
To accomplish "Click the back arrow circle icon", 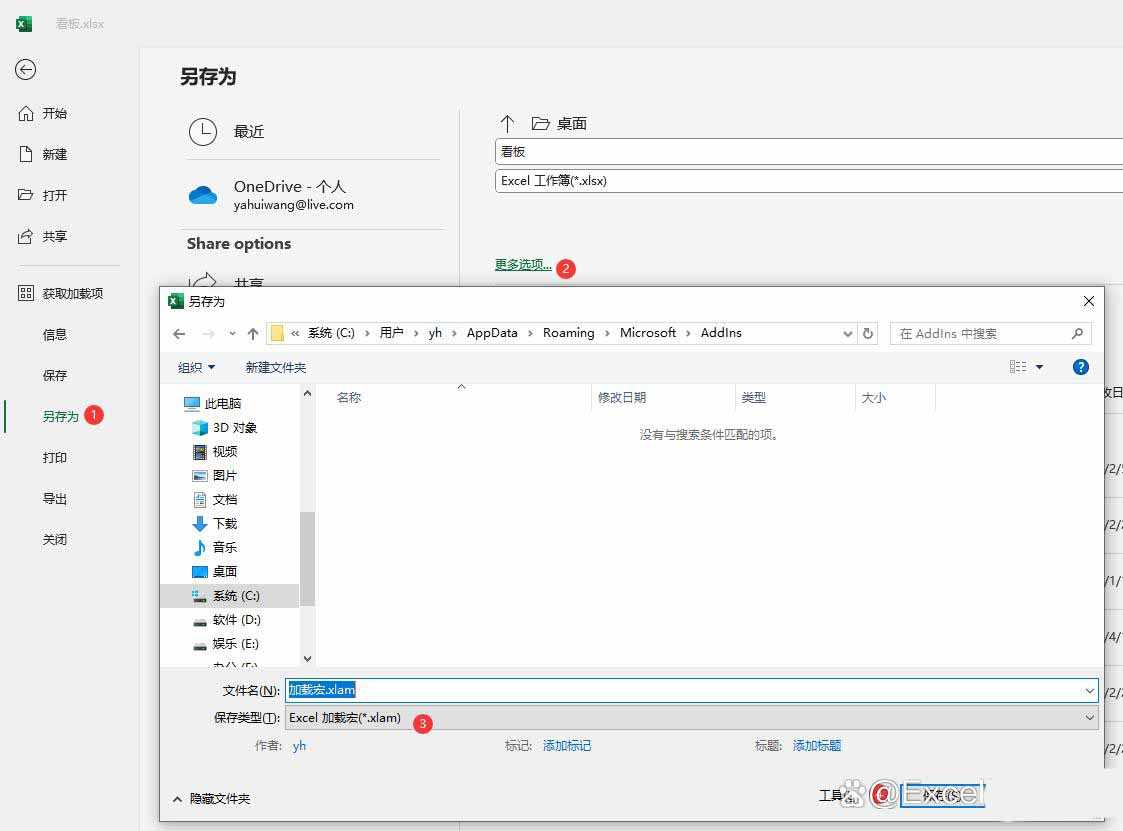I will coord(26,69).
